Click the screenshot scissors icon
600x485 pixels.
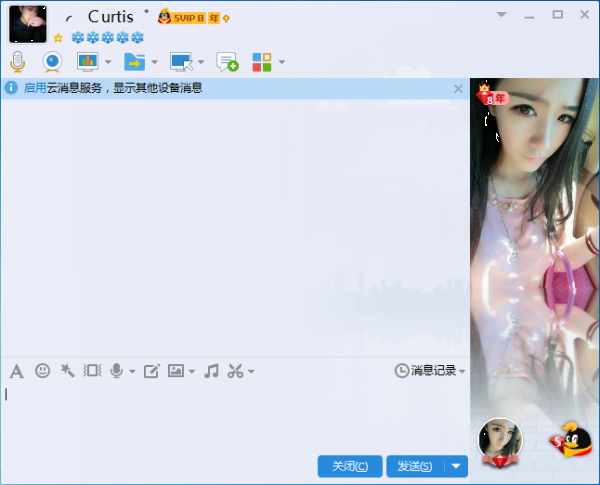tap(235, 371)
